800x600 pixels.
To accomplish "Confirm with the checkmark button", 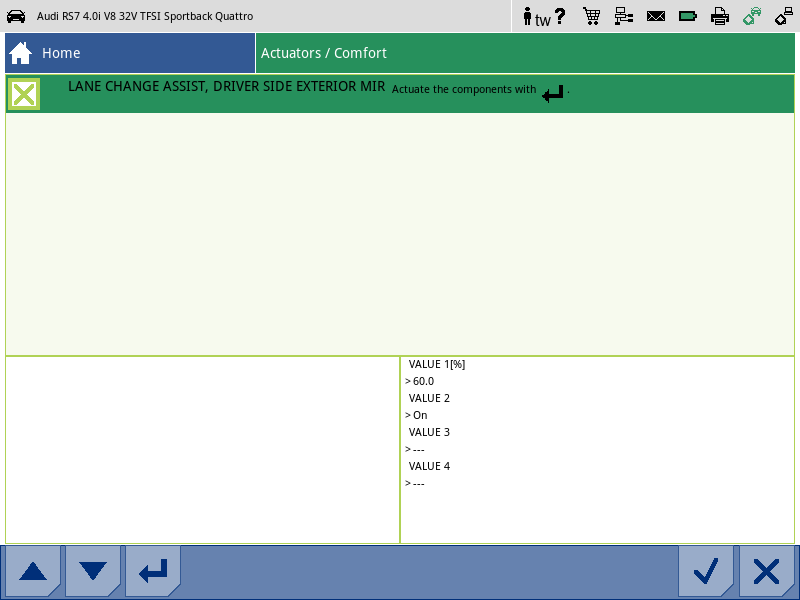I will [x=706, y=572].
